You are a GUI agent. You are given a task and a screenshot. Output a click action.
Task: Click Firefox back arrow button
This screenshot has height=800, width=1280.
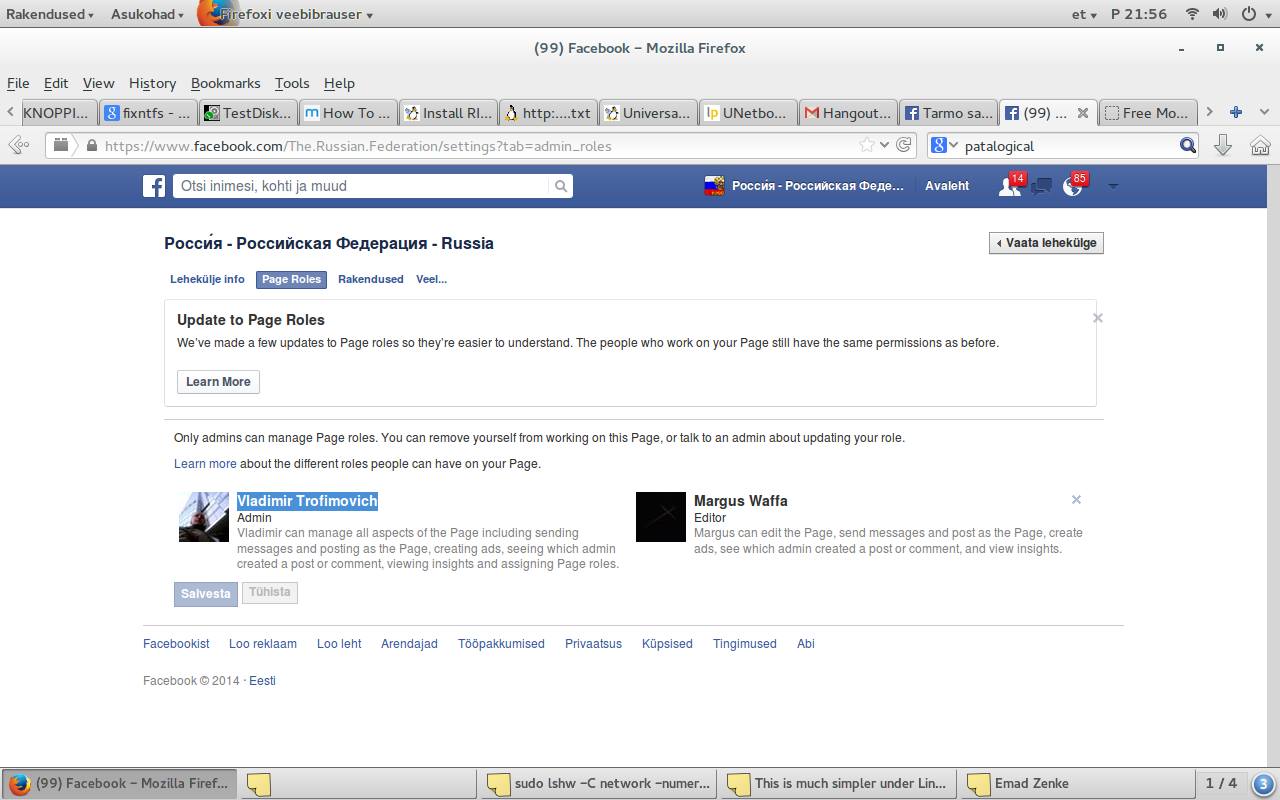click(19, 145)
